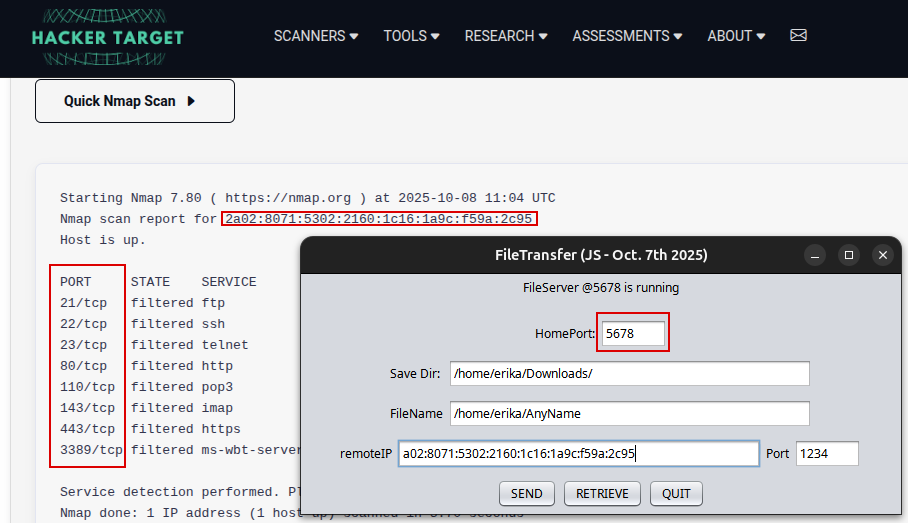This screenshot has height=523, width=908.
Task: Minimize the FileTransfer window
Action: pos(816,255)
